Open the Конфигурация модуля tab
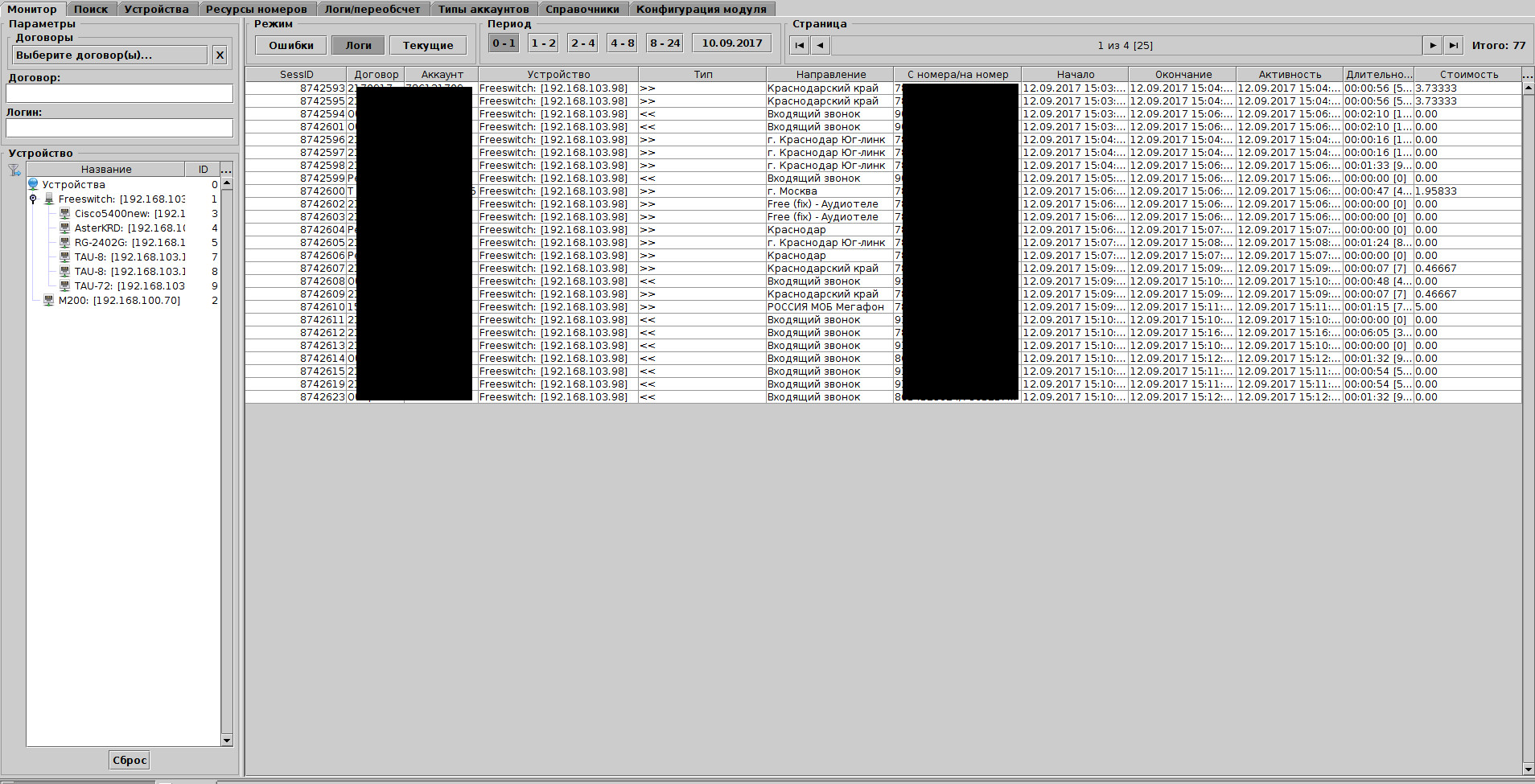Image resolution: width=1535 pixels, height=784 pixels. [701, 9]
